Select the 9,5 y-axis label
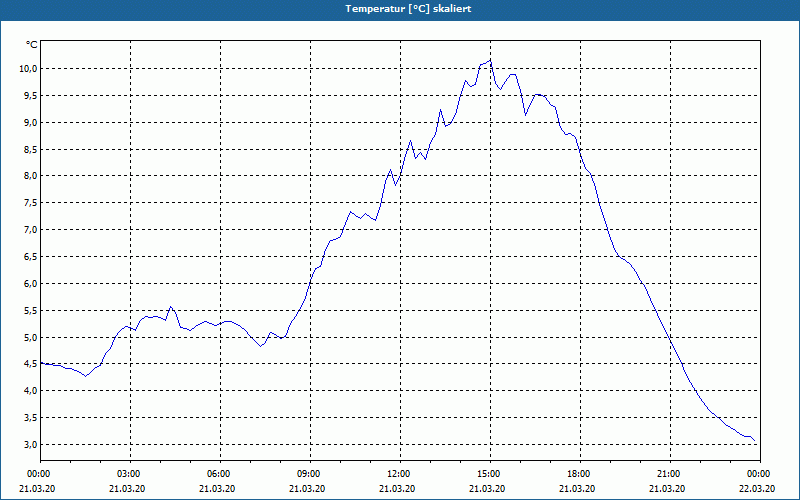The image size is (800, 500). 30,95
